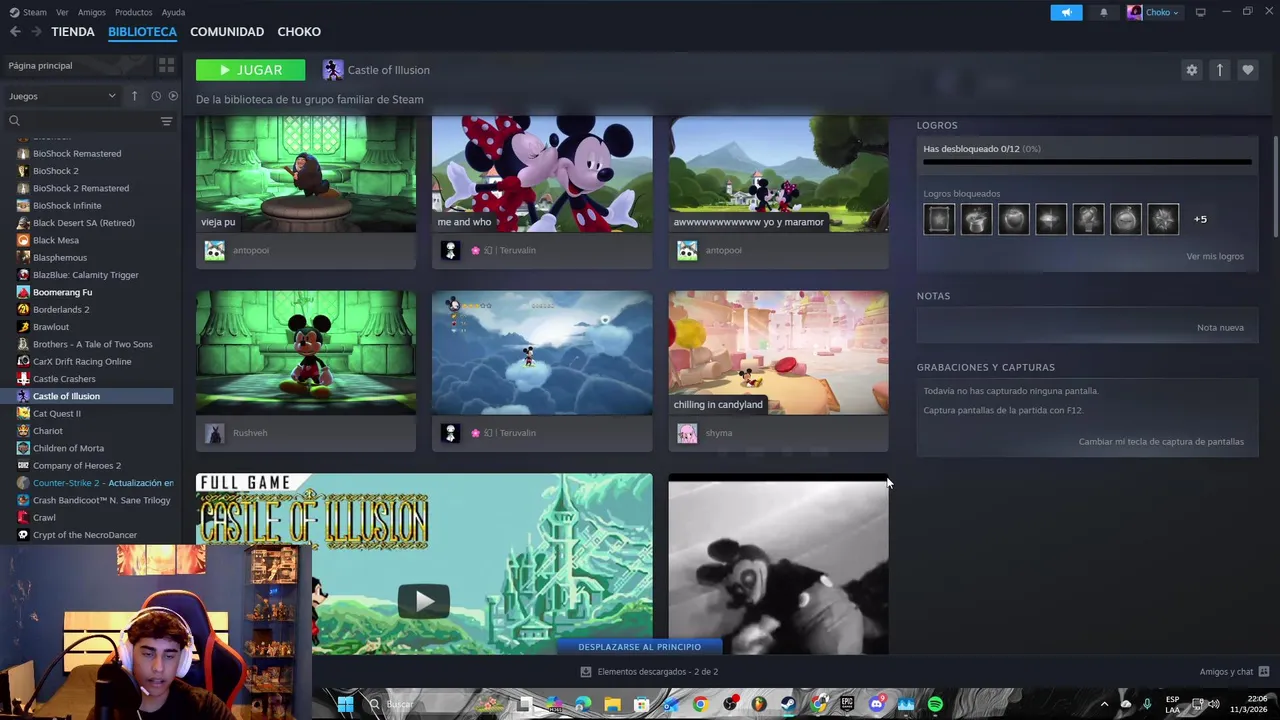Click the up-arrow info button near gear
1280x720 pixels.
(x=1219, y=70)
